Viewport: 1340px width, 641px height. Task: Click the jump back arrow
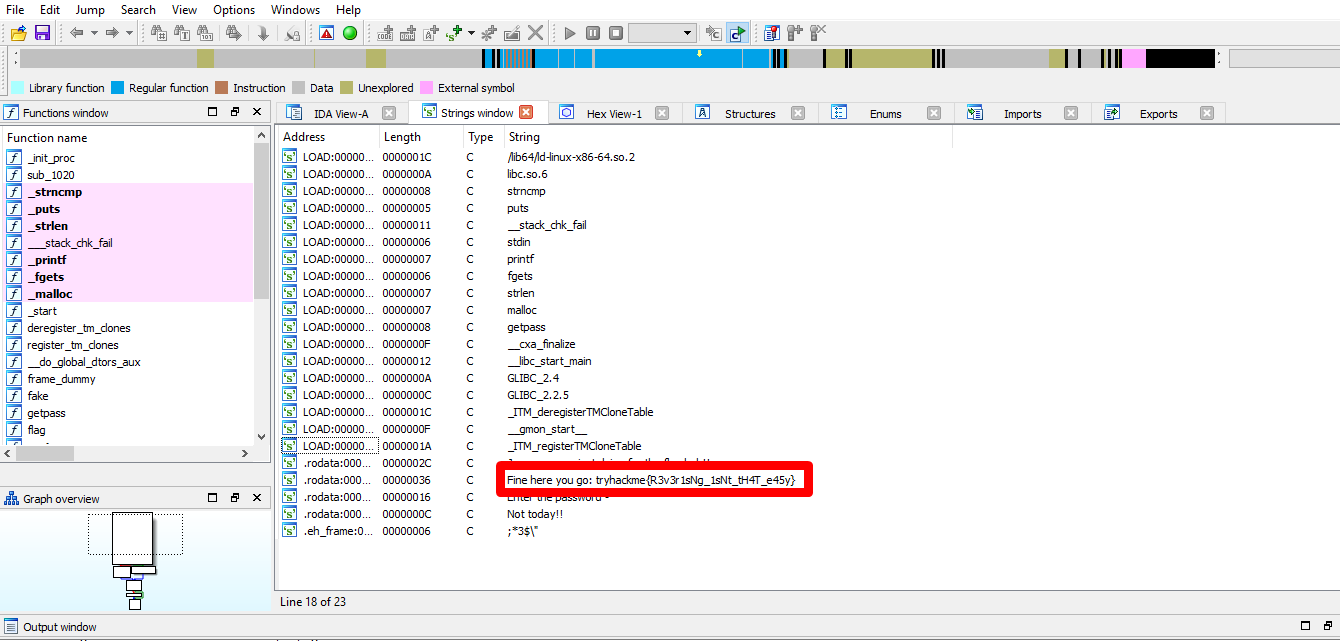77,33
